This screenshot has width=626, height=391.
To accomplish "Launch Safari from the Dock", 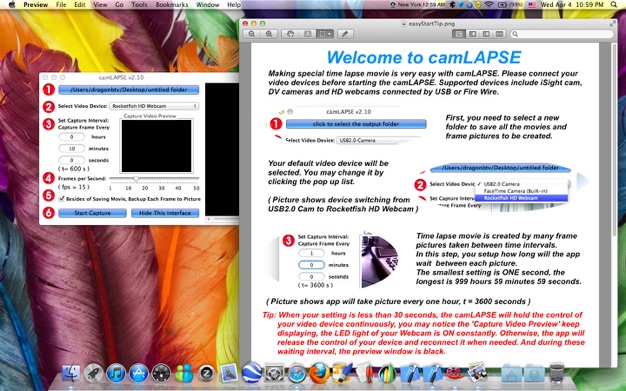I will 297,373.
